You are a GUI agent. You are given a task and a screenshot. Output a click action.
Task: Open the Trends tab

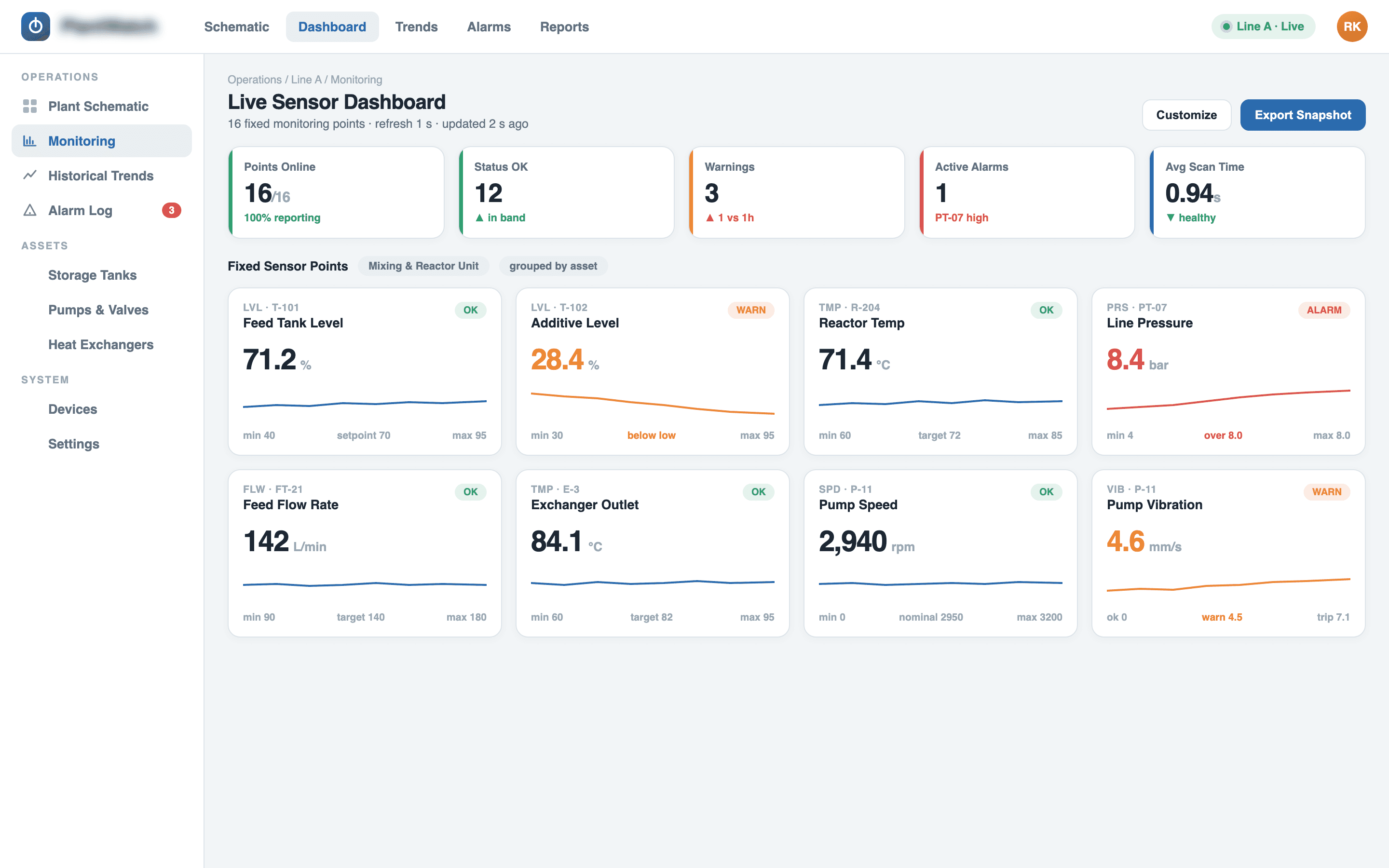pyautogui.click(x=416, y=27)
